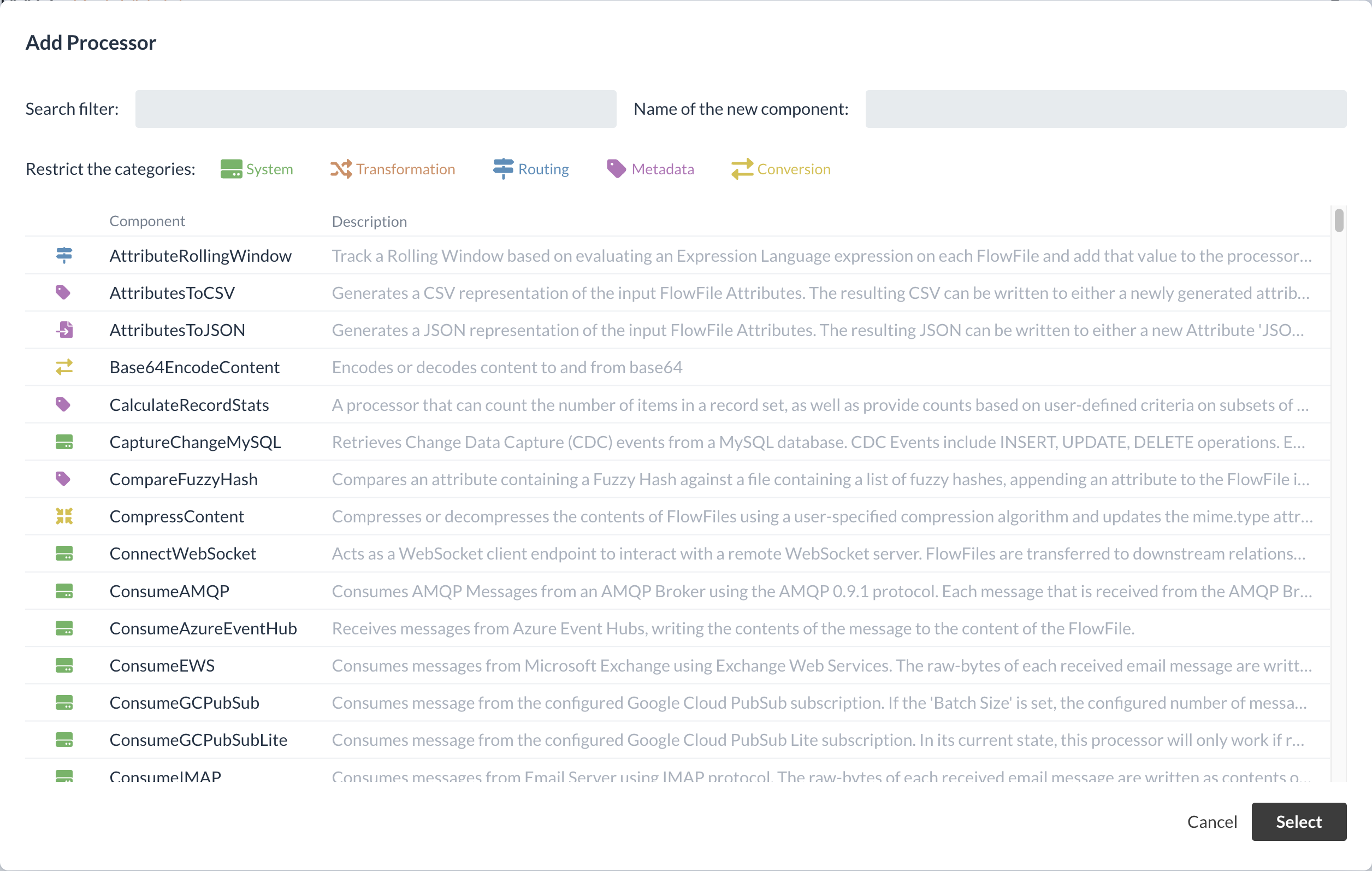Click the Cancel button to dismiss dialog

tap(1211, 821)
